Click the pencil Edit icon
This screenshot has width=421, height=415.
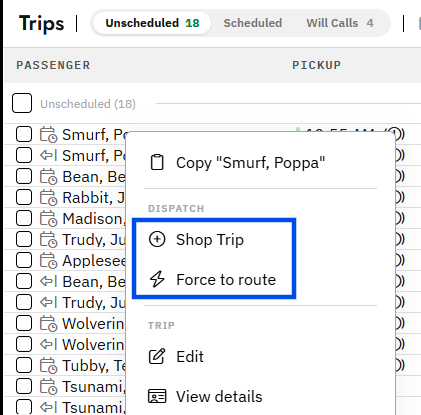point(157,356)
